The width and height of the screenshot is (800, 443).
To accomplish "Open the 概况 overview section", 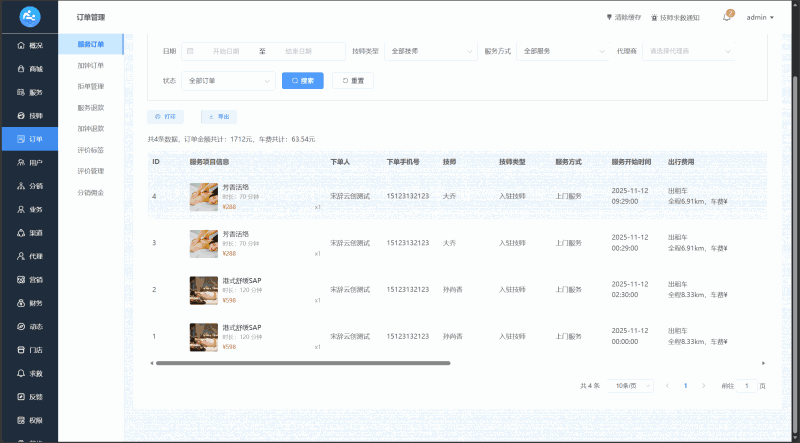I will [x=30, y=45].
